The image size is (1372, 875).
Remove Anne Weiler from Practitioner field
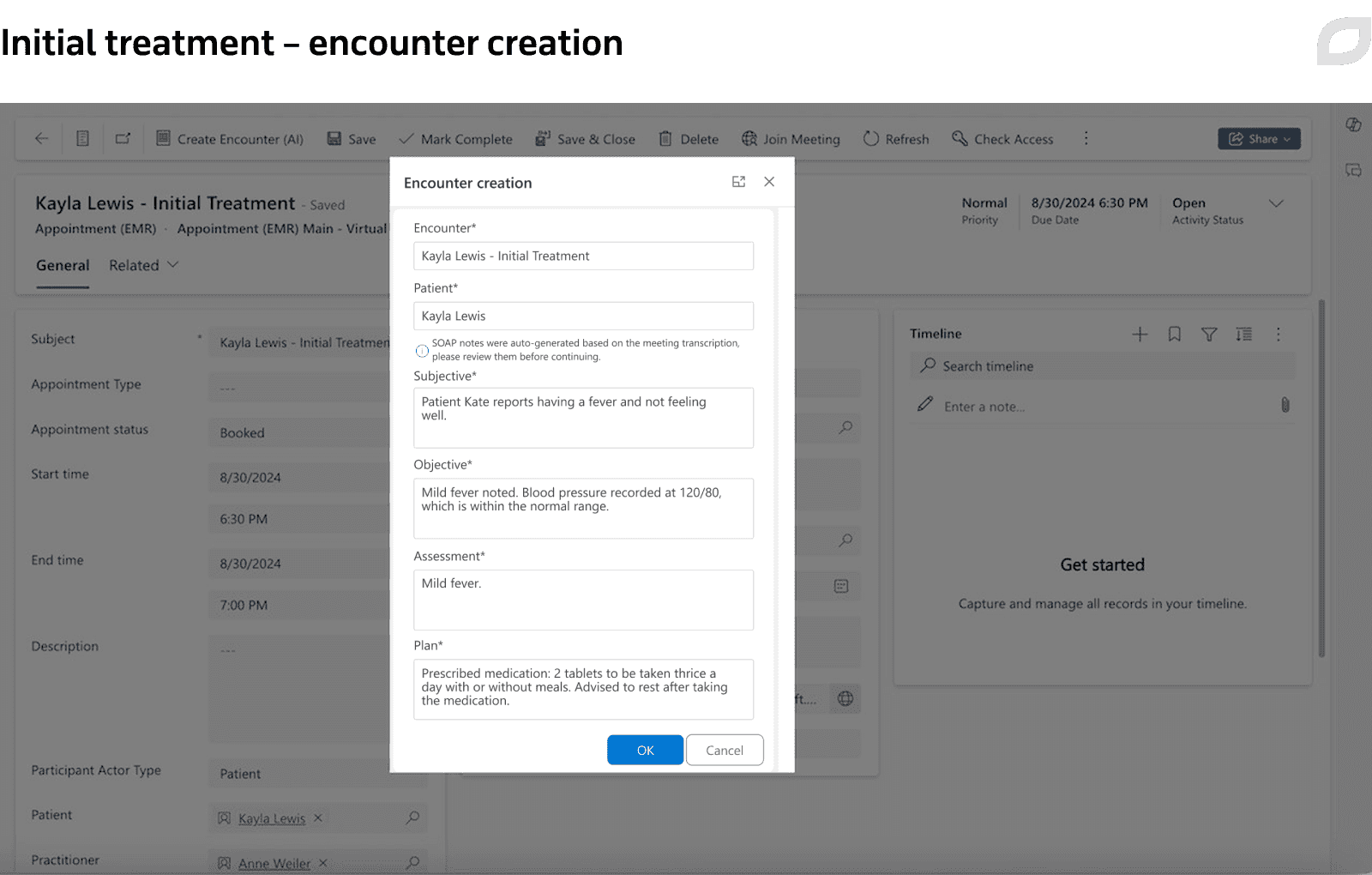(x=323, y=863)
